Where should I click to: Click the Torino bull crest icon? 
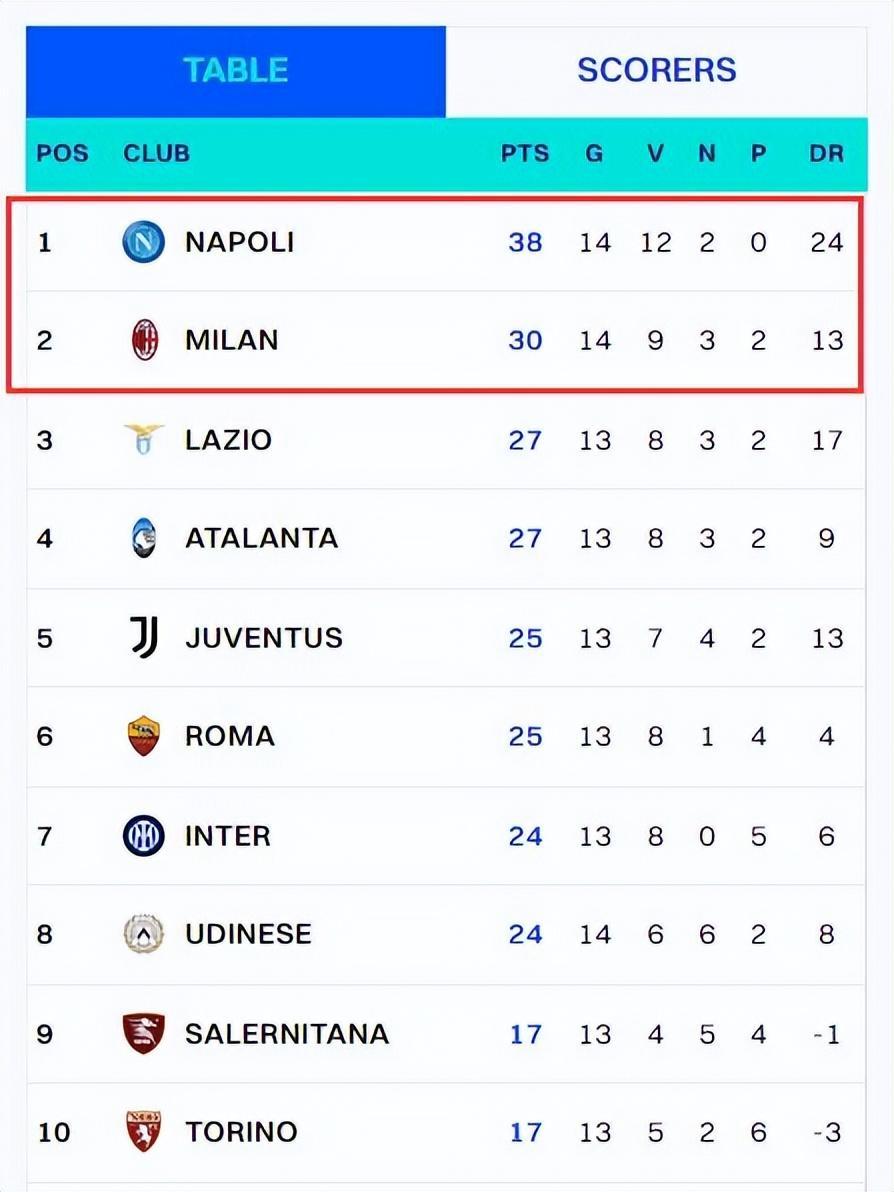point(144,1132)
